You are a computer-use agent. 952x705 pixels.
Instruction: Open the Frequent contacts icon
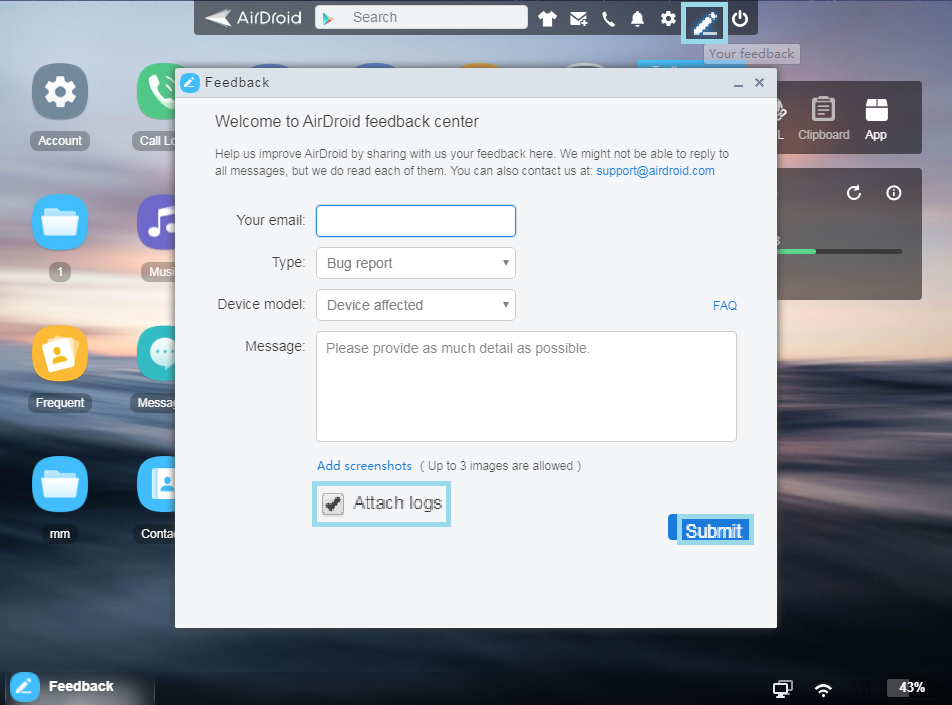tap(60, 354)
